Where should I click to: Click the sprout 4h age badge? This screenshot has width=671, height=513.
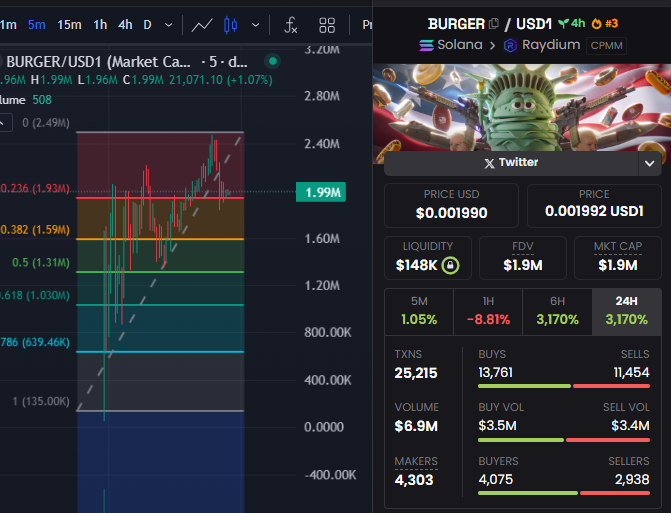(x=572, y=24)
